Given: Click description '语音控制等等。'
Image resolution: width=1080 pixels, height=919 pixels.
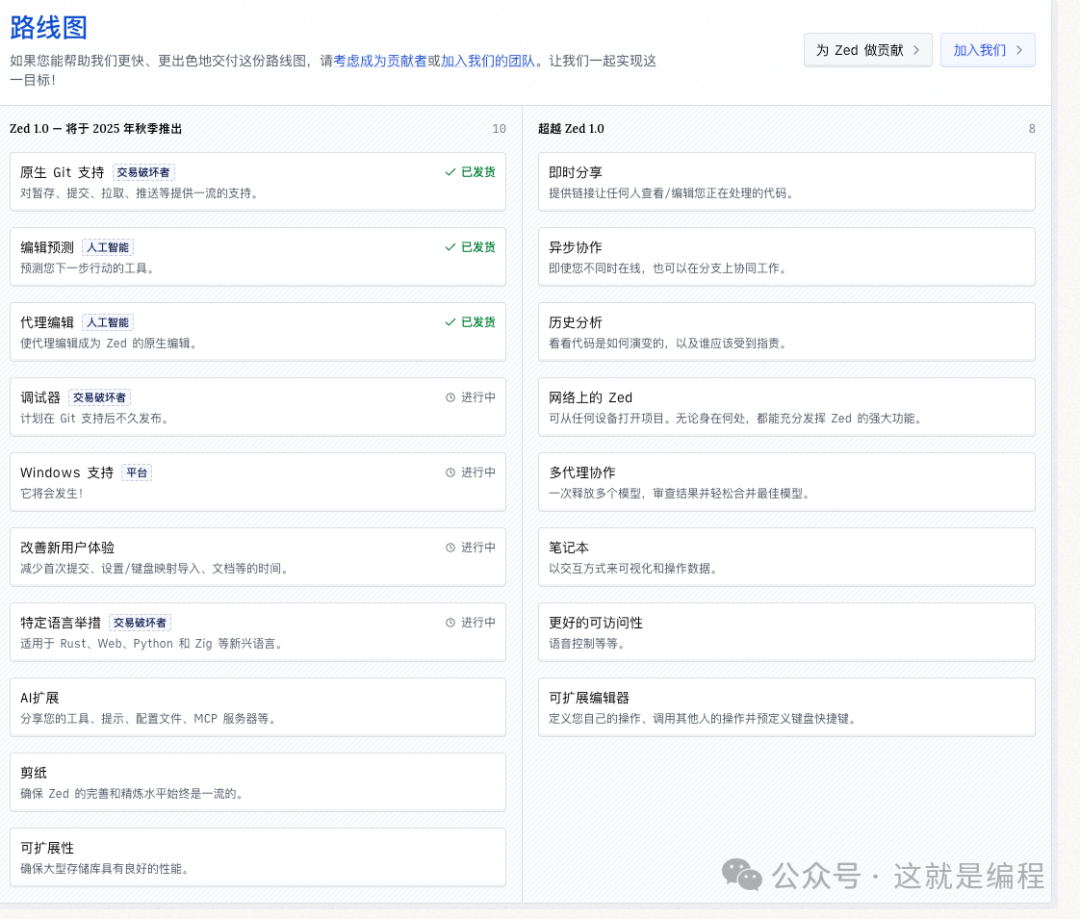Looking at the screenshot, I should (x=587, y=643).
